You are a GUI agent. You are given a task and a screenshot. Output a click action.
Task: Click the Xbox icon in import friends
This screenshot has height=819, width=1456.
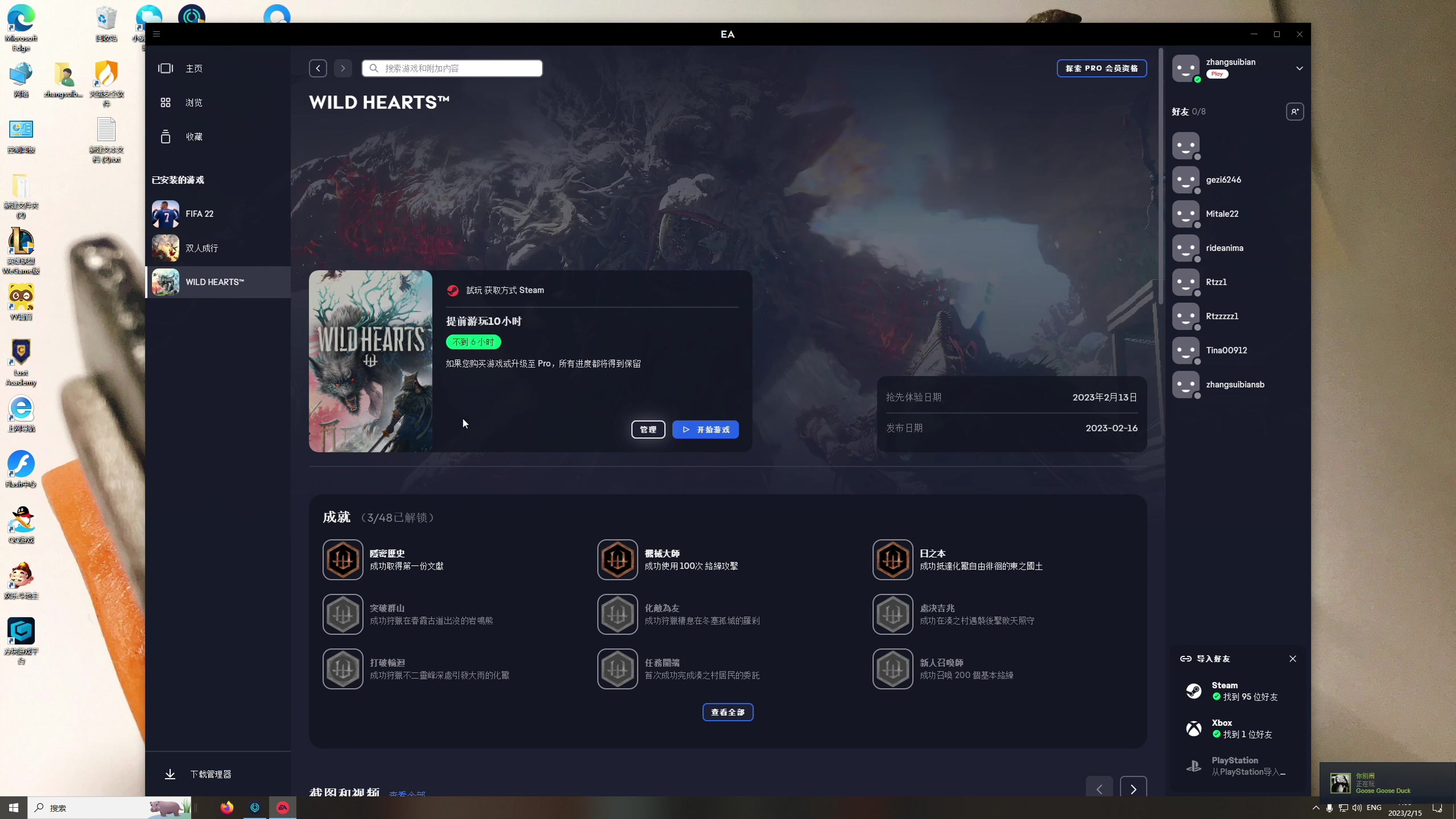1193,729
